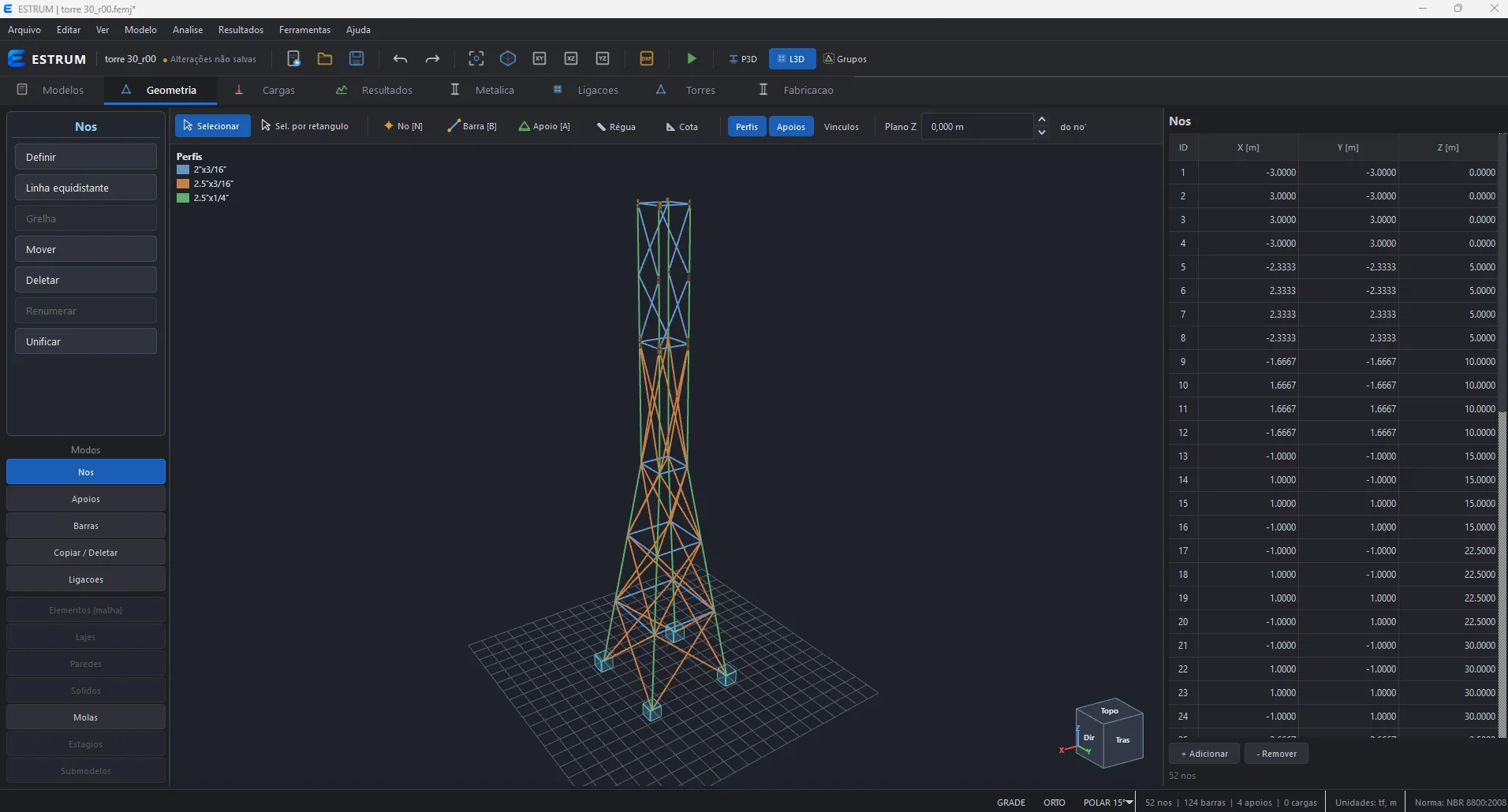
Task: Toggle Vinculos display
Action: tap(842, 126)
